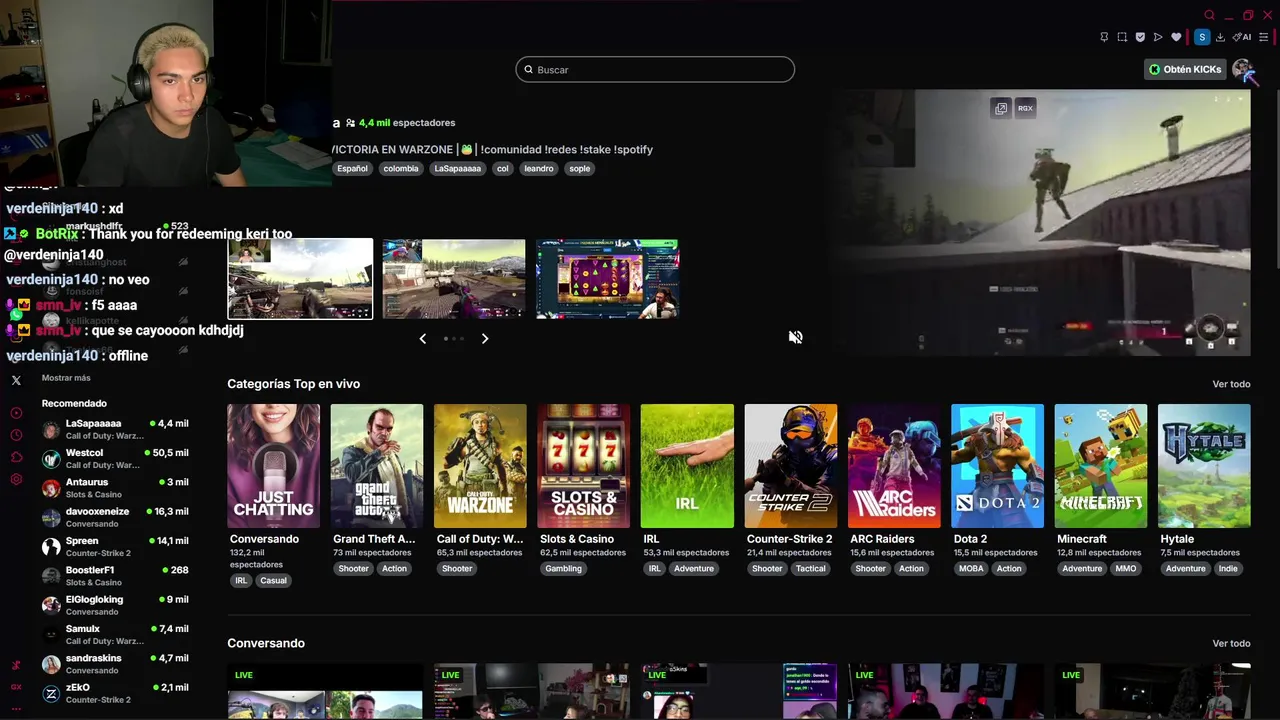Screen dimensions: 1280x720
Task: Open Ver todo for Conversando section
Action: tap(1231, 644)
